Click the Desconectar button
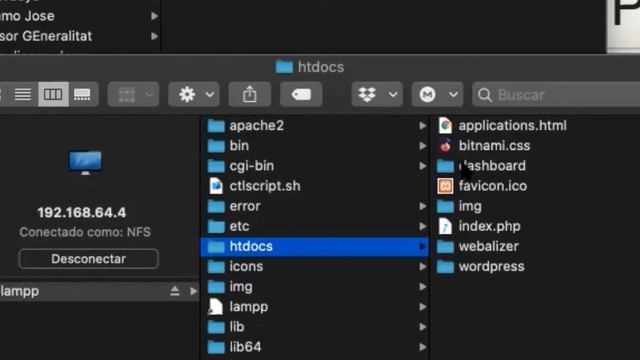 [89, 259]
